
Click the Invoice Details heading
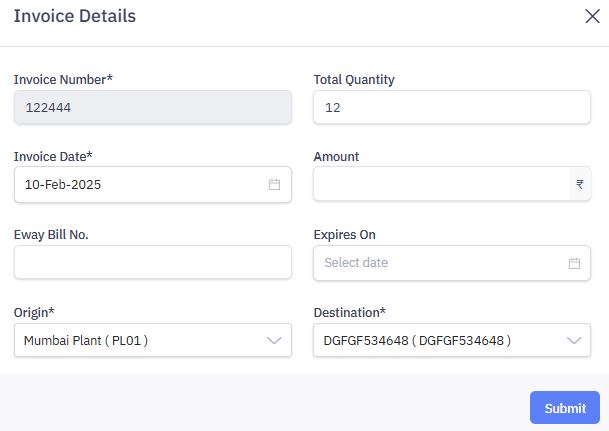click(75, 16)
